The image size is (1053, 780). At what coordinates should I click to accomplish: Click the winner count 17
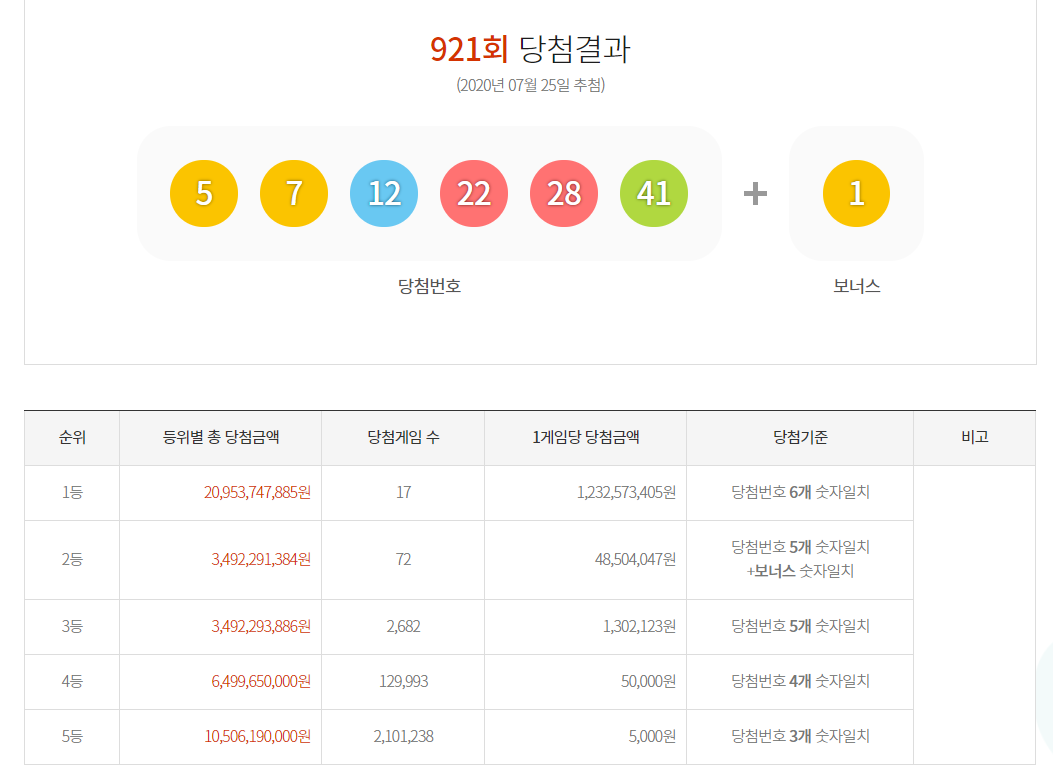403,492
